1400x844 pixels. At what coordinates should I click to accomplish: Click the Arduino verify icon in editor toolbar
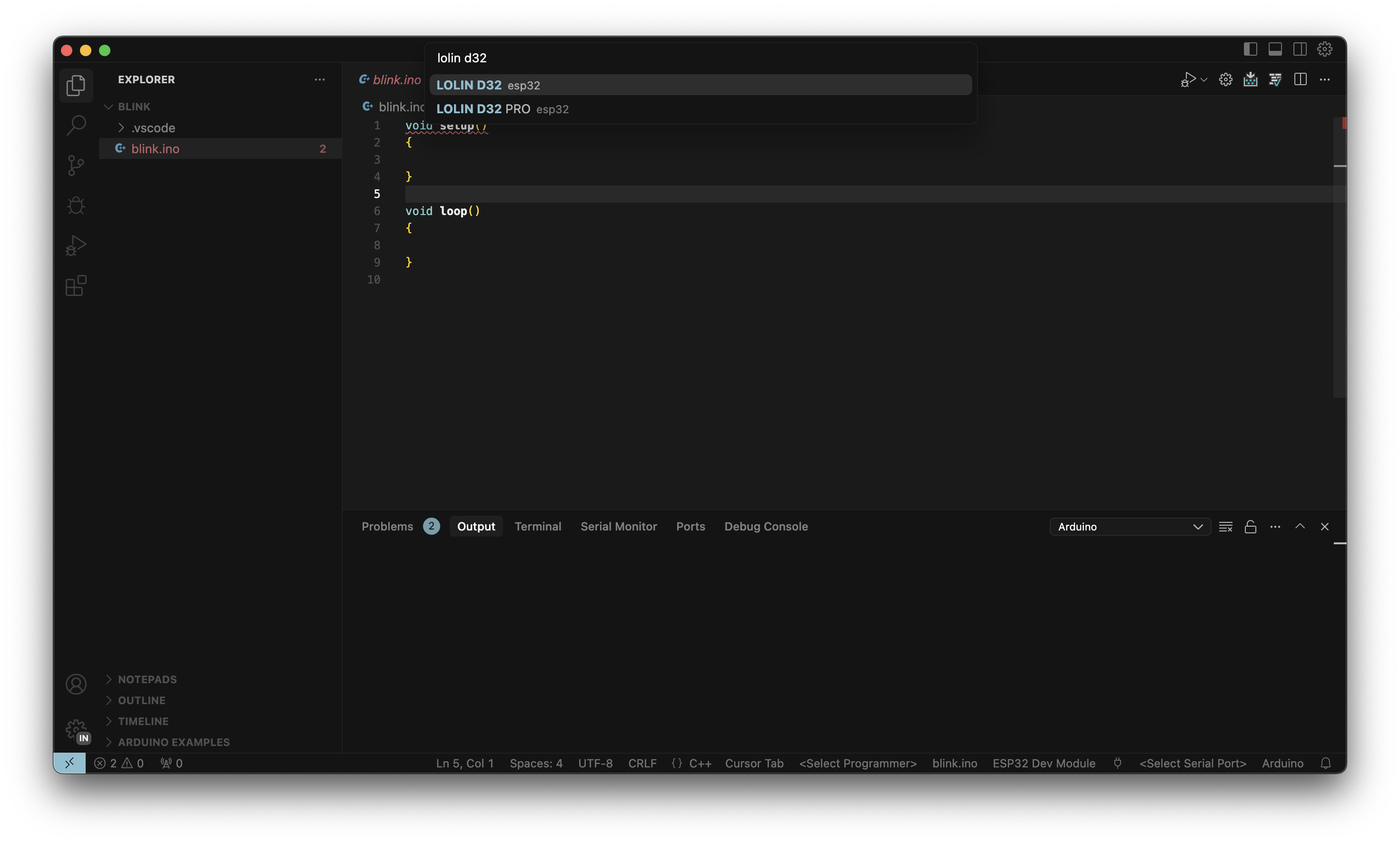(1275, 79)
